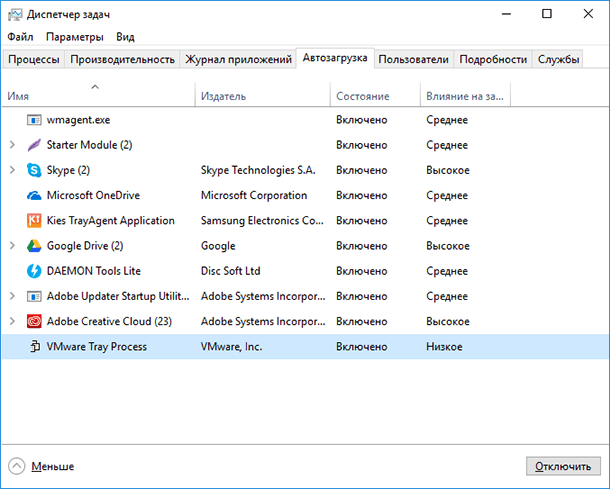The height and width of the screenshot is (489, 610).
Task: Click the VMware Tray Process icon
Action: (x=35, y=346)
